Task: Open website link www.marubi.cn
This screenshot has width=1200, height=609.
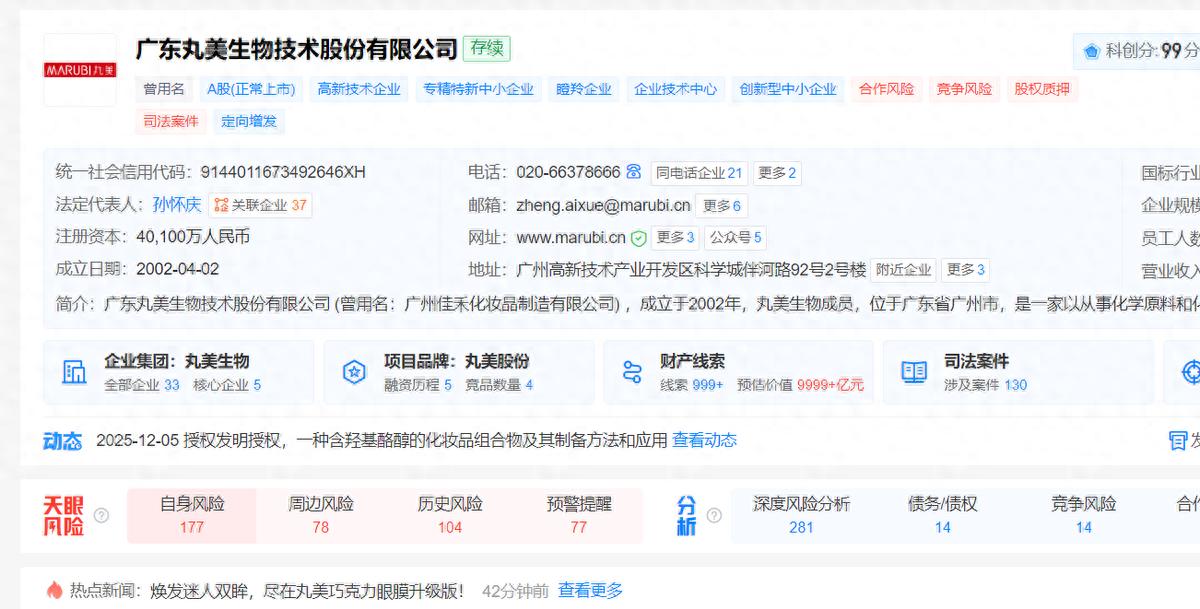Action: 571,238
